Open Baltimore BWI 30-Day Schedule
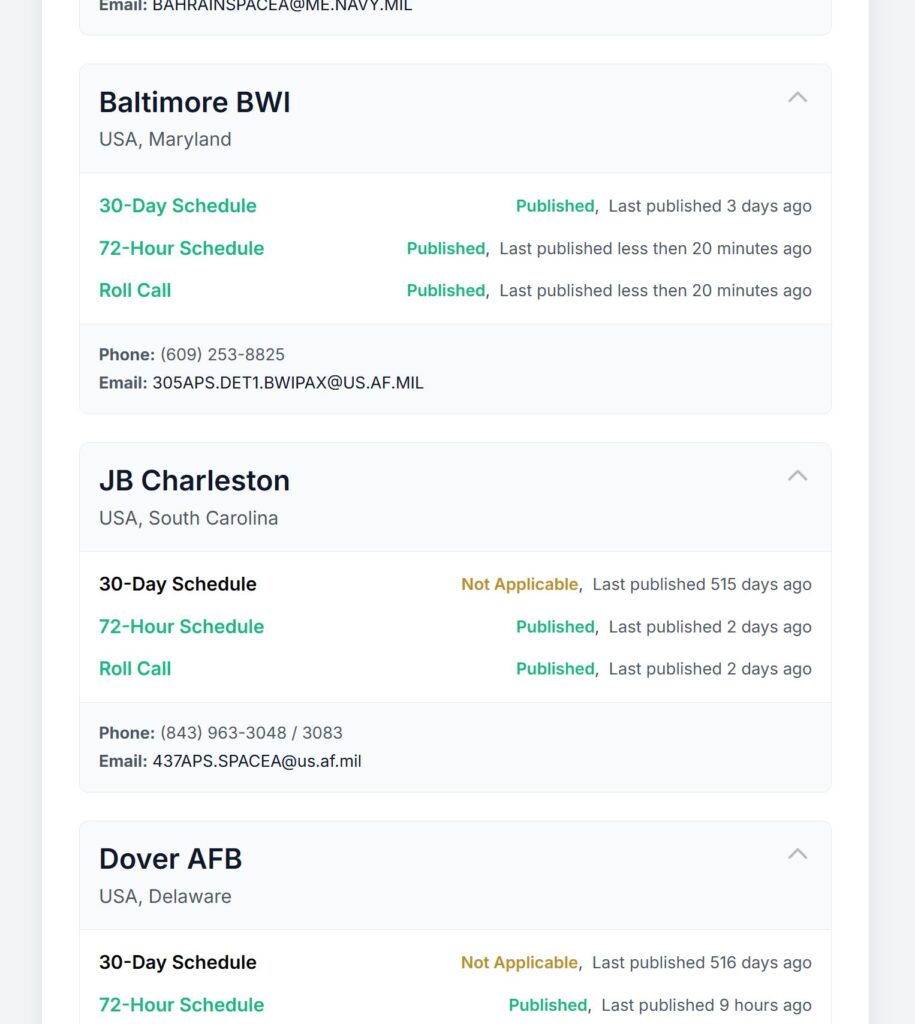915x1024 pixels. click(x=177, y=206)
